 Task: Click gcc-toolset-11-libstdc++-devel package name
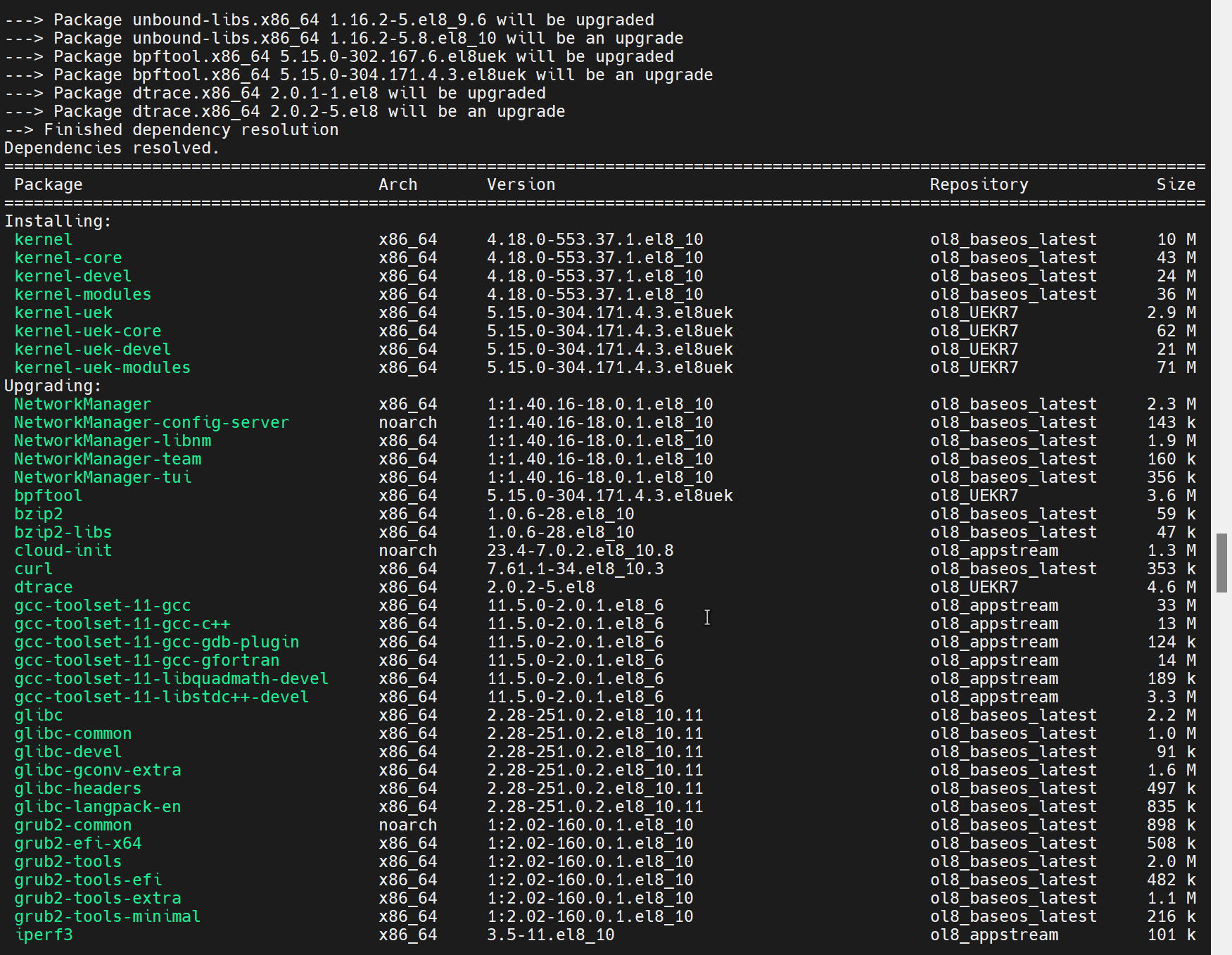point(162,697)
